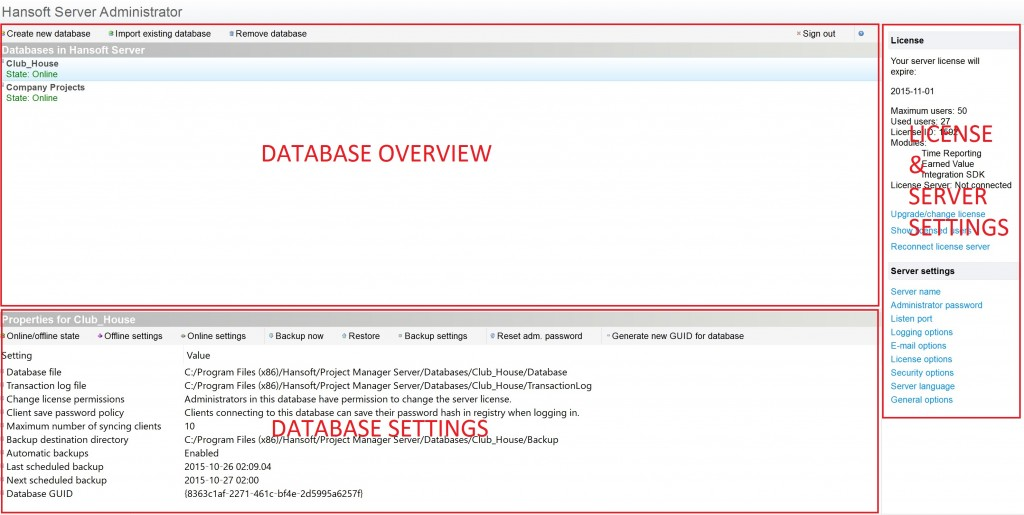
Task: Open Backup settings
Action: tap(435, 336)
